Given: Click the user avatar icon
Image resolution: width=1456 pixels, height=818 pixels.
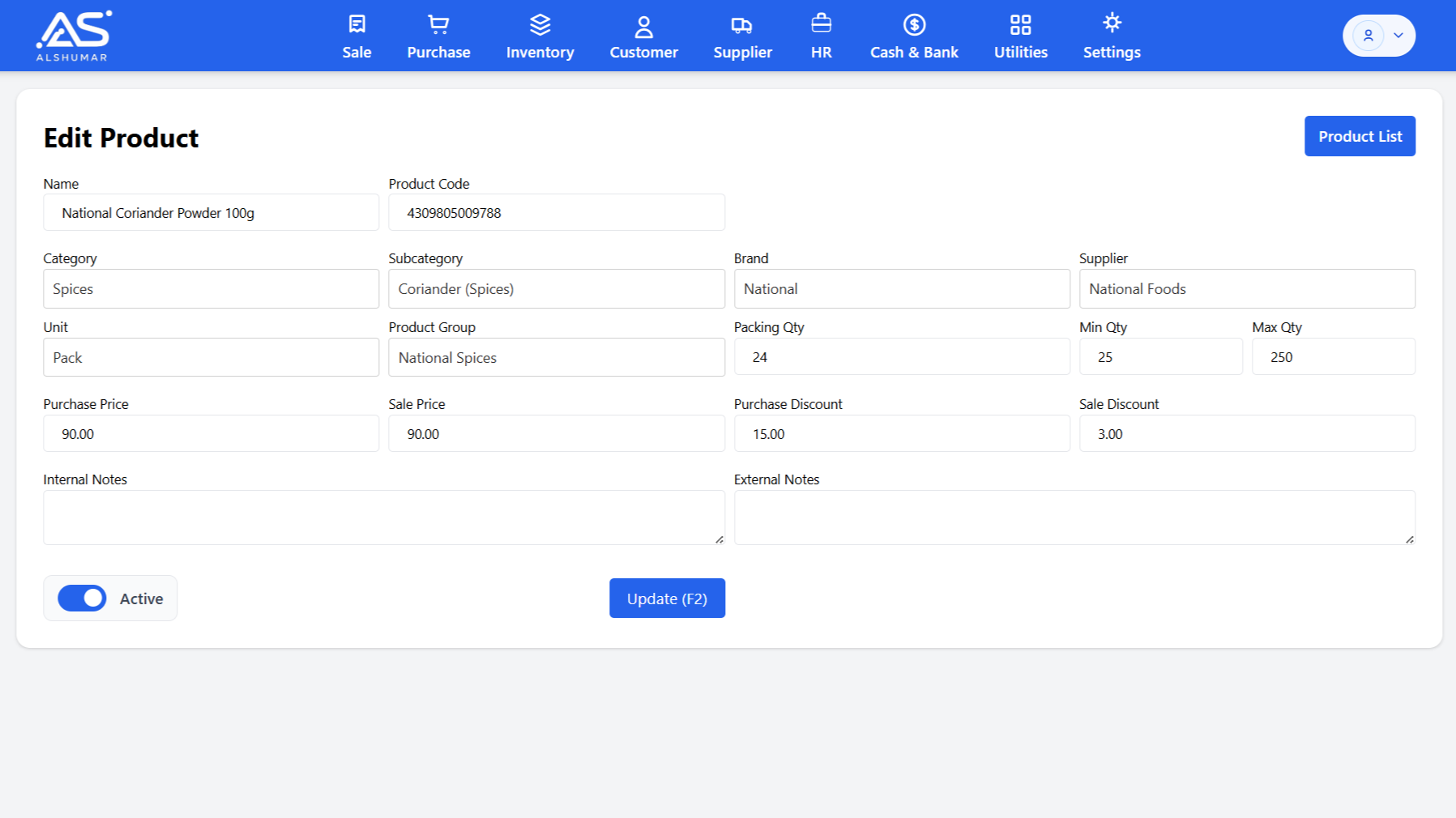Looking at the screenshot, I should click(1368, 35).
